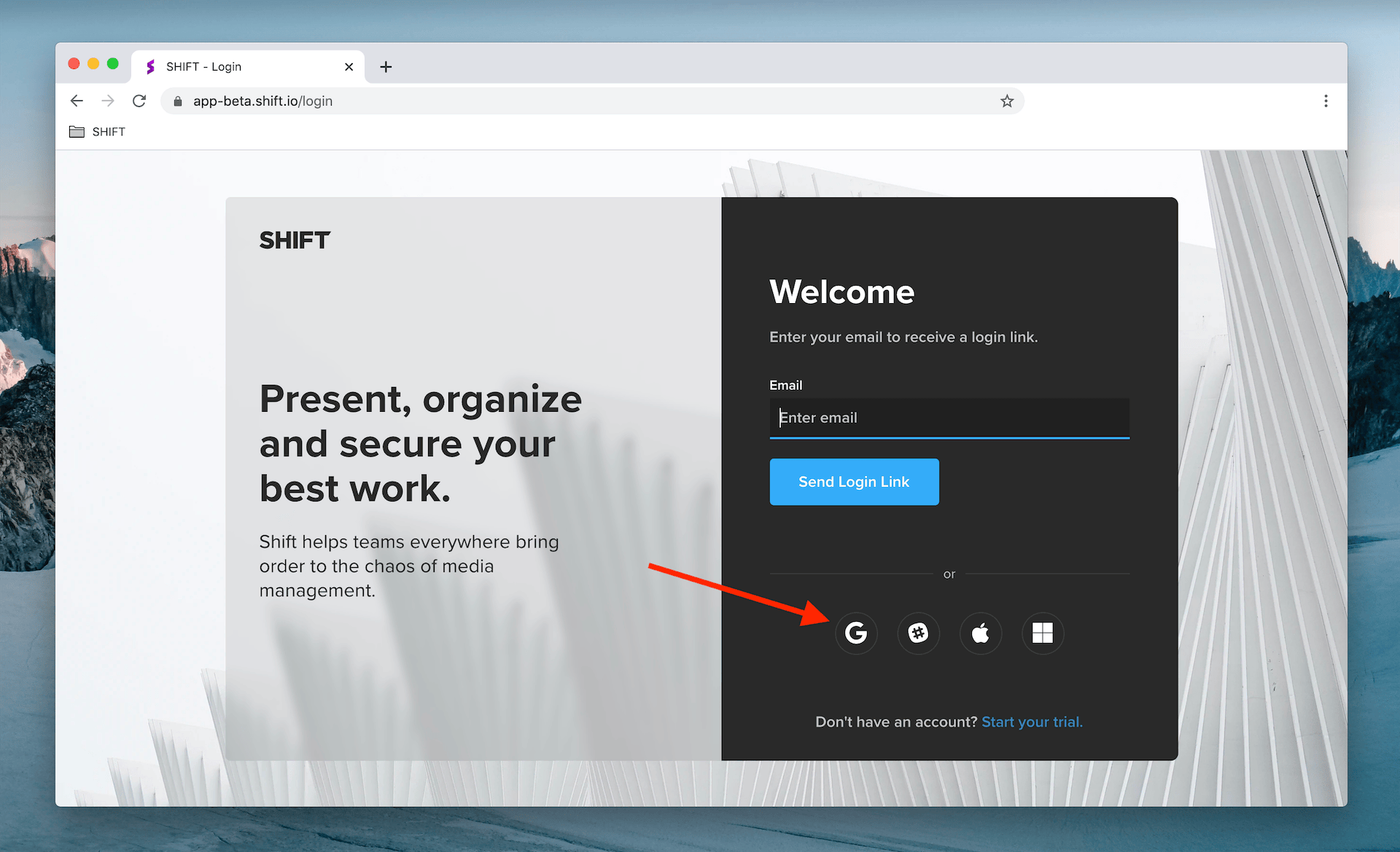Click the SHIFT logo on the login card
Viewport: 1400px width, 852px height.
point(295,240)
